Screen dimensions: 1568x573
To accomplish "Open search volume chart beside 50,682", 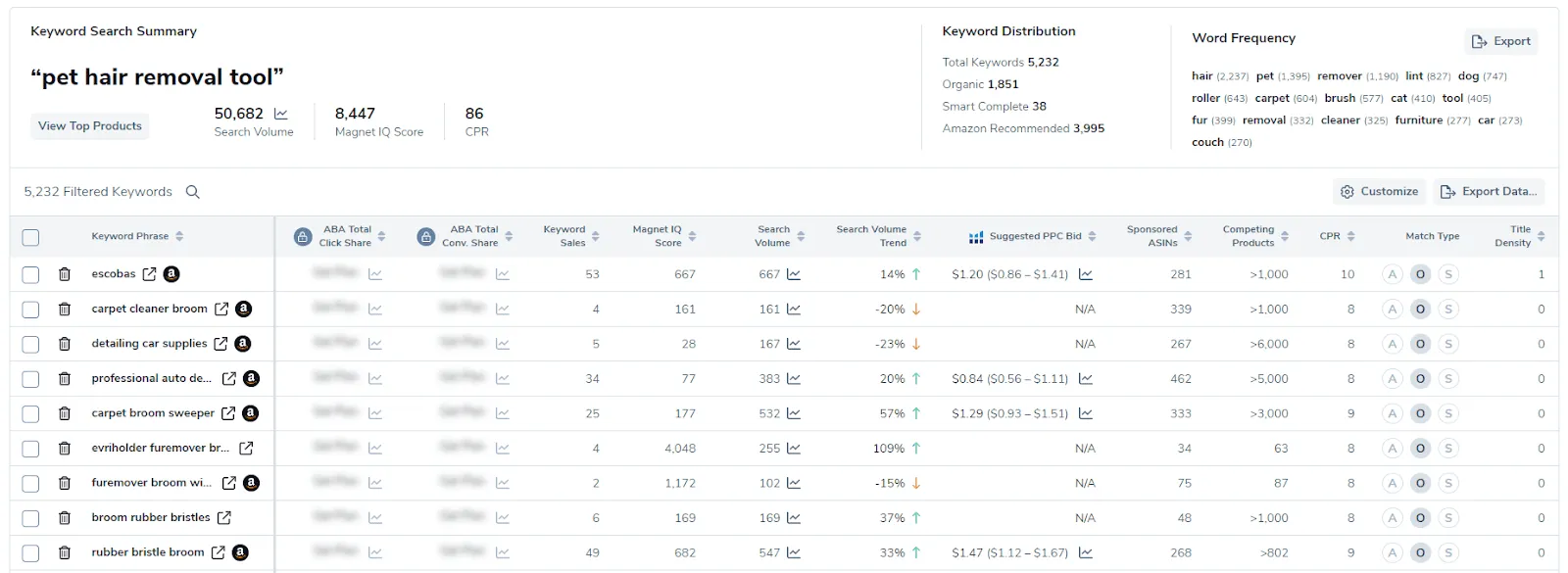I will (281, 114).
